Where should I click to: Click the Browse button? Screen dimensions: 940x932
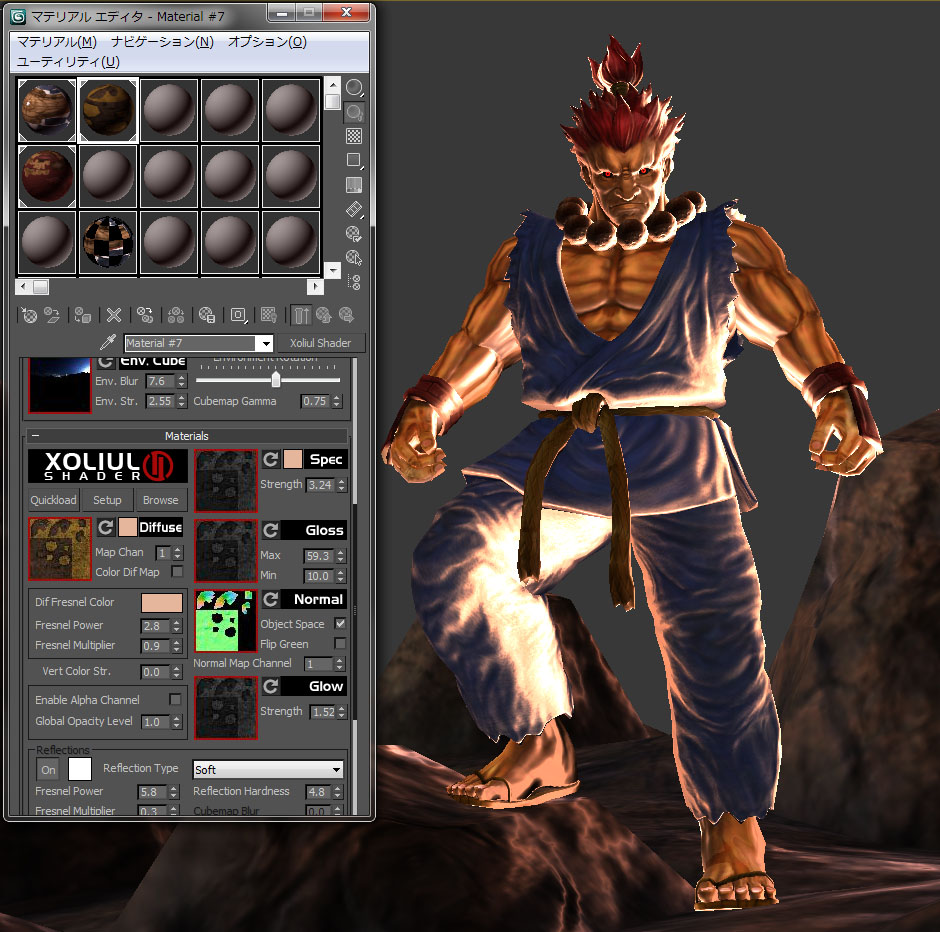point(161,500)
